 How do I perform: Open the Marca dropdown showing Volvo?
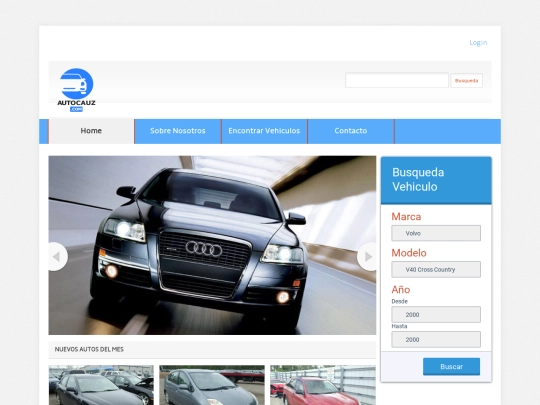[436, 233]
